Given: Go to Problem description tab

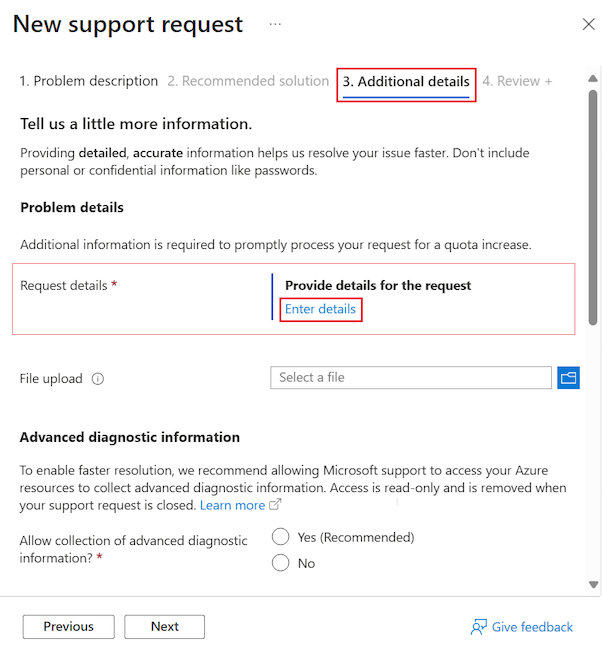Looking at the screenshot, I should [89, 81].
